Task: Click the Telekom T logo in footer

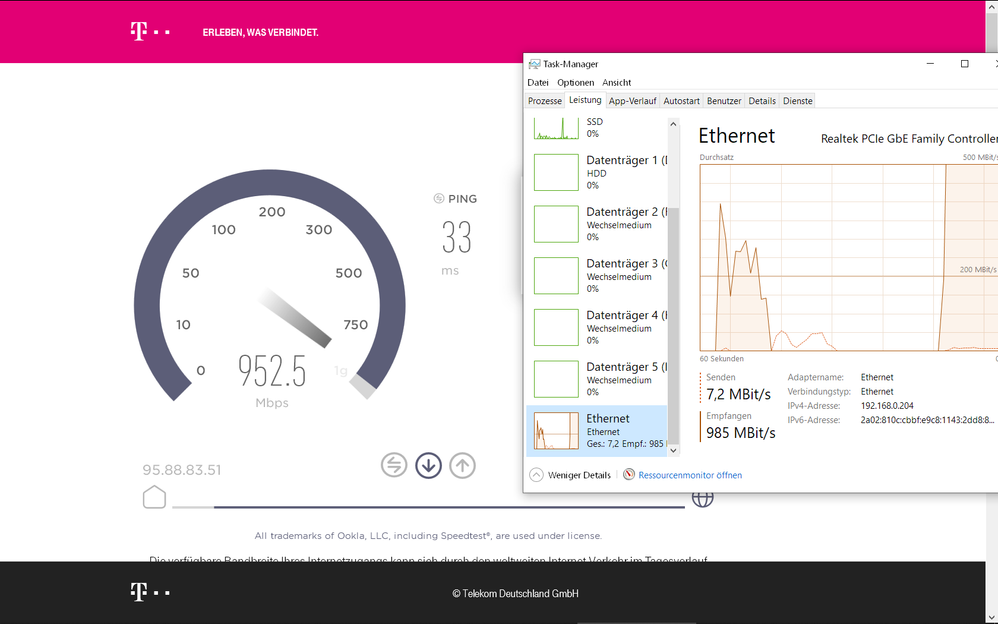Action: [x=150, y=592]
